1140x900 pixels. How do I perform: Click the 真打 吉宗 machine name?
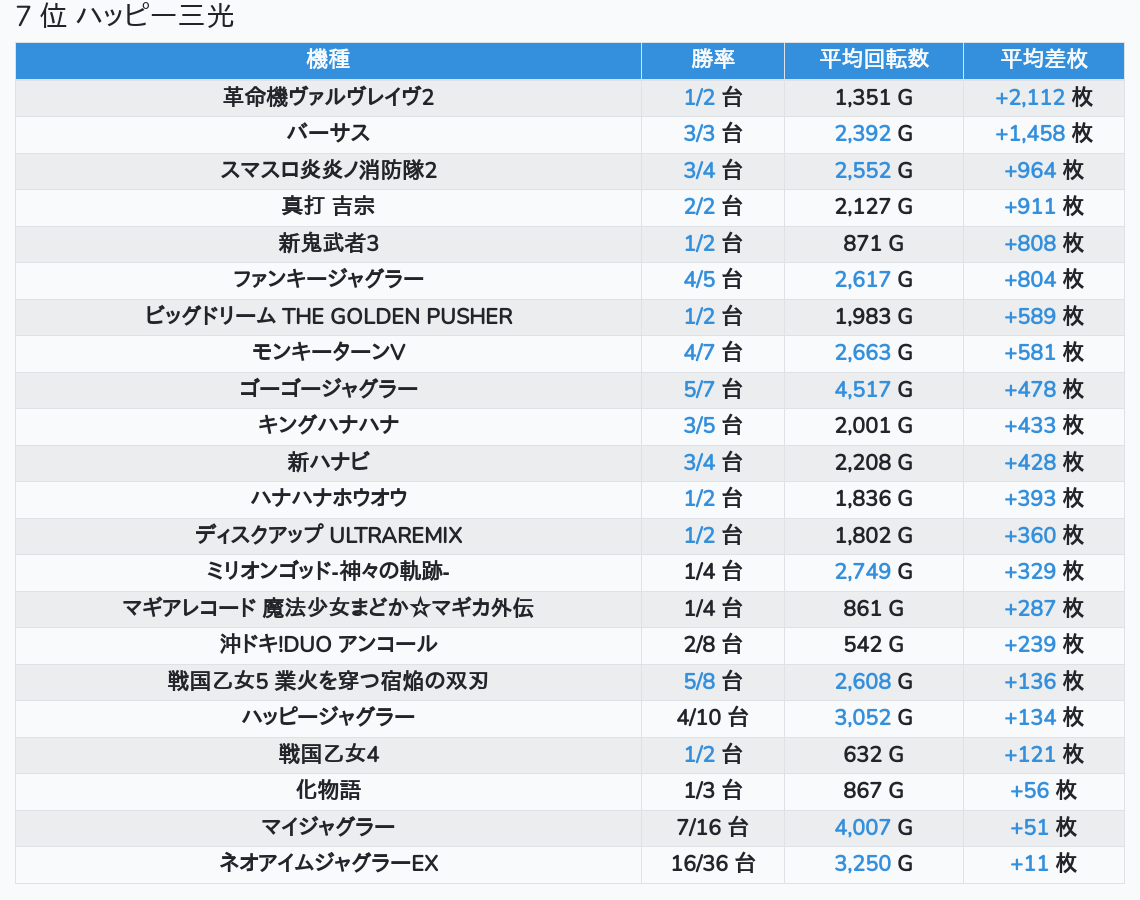coord(328,207)
